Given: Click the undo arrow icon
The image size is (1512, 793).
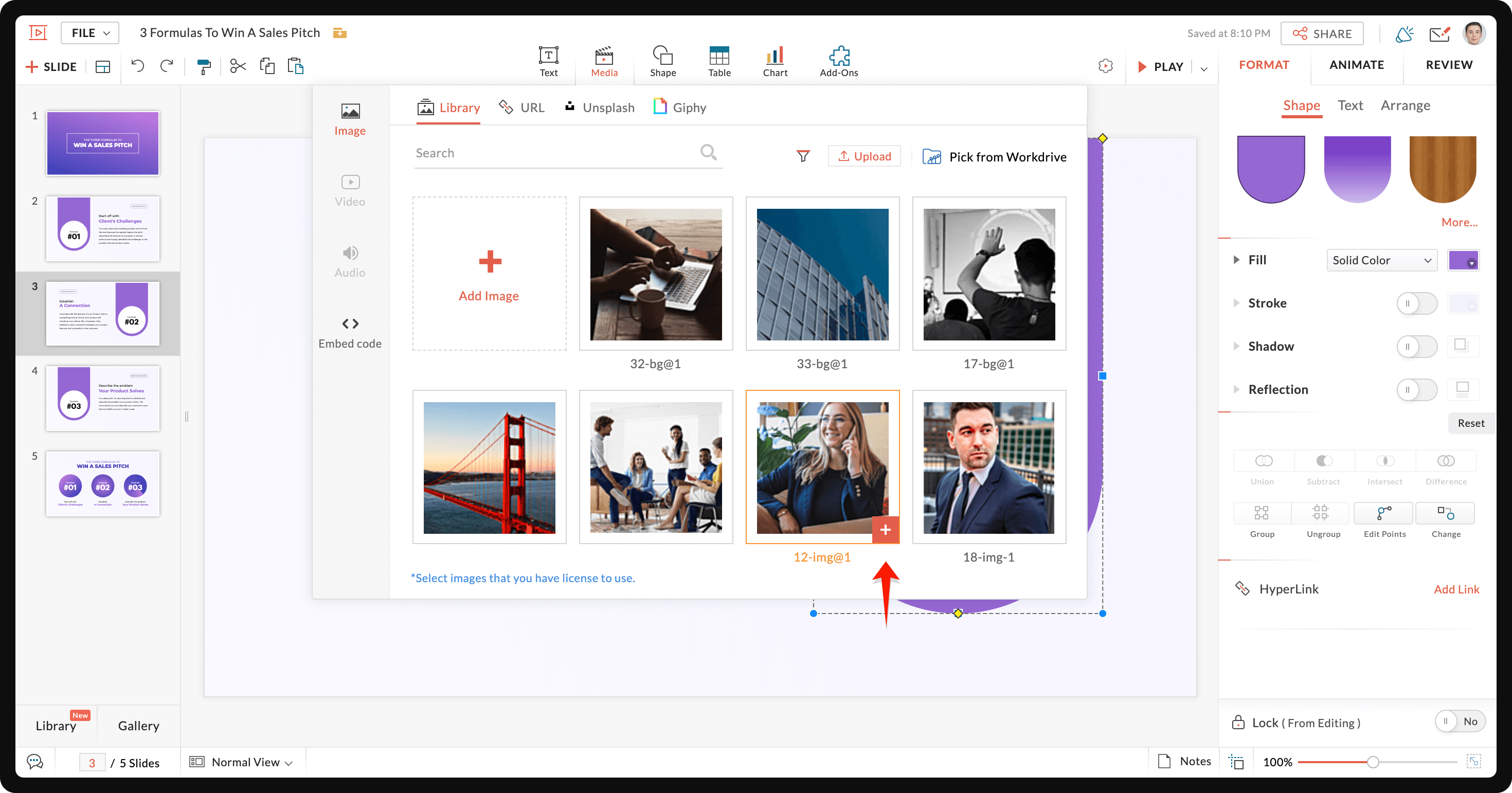Looking at the screenshot, I should click(x=137, y=66).
